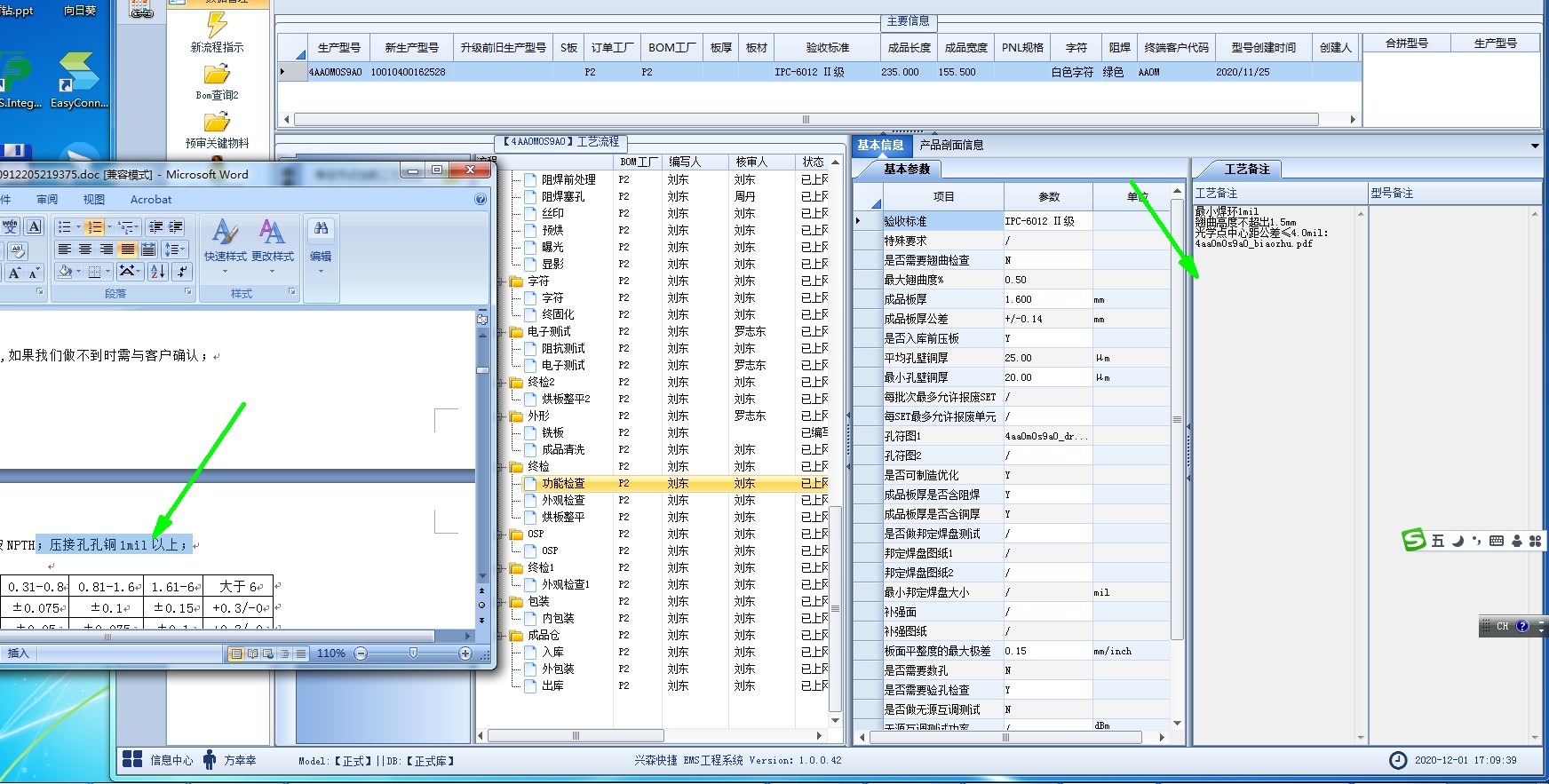Center text in Word ribbon
Image resolution: width=1549 pixels, height=784 pixels.
point(85,249)
